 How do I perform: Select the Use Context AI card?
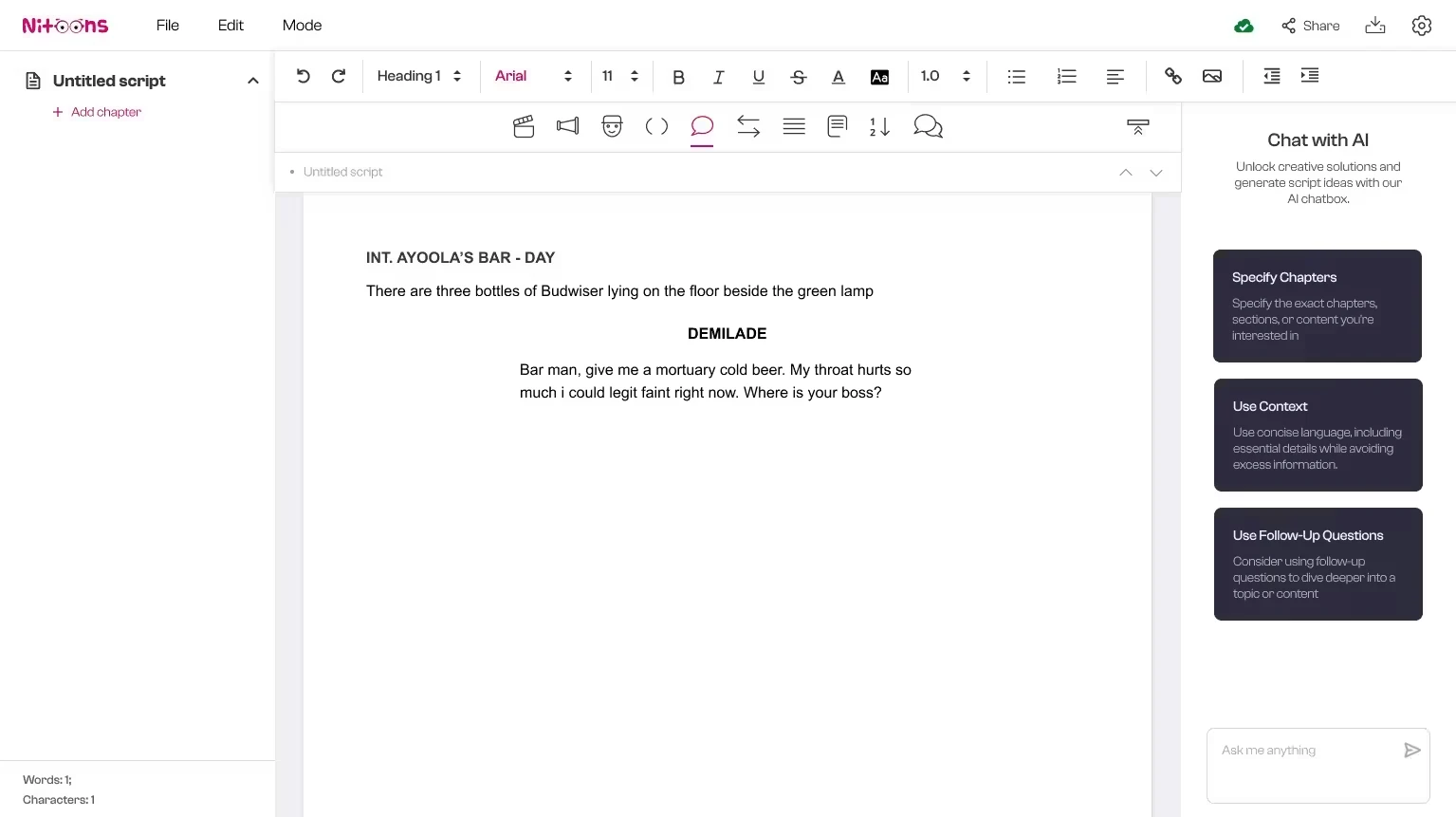pyautogui.click(x=1318, y=435)
